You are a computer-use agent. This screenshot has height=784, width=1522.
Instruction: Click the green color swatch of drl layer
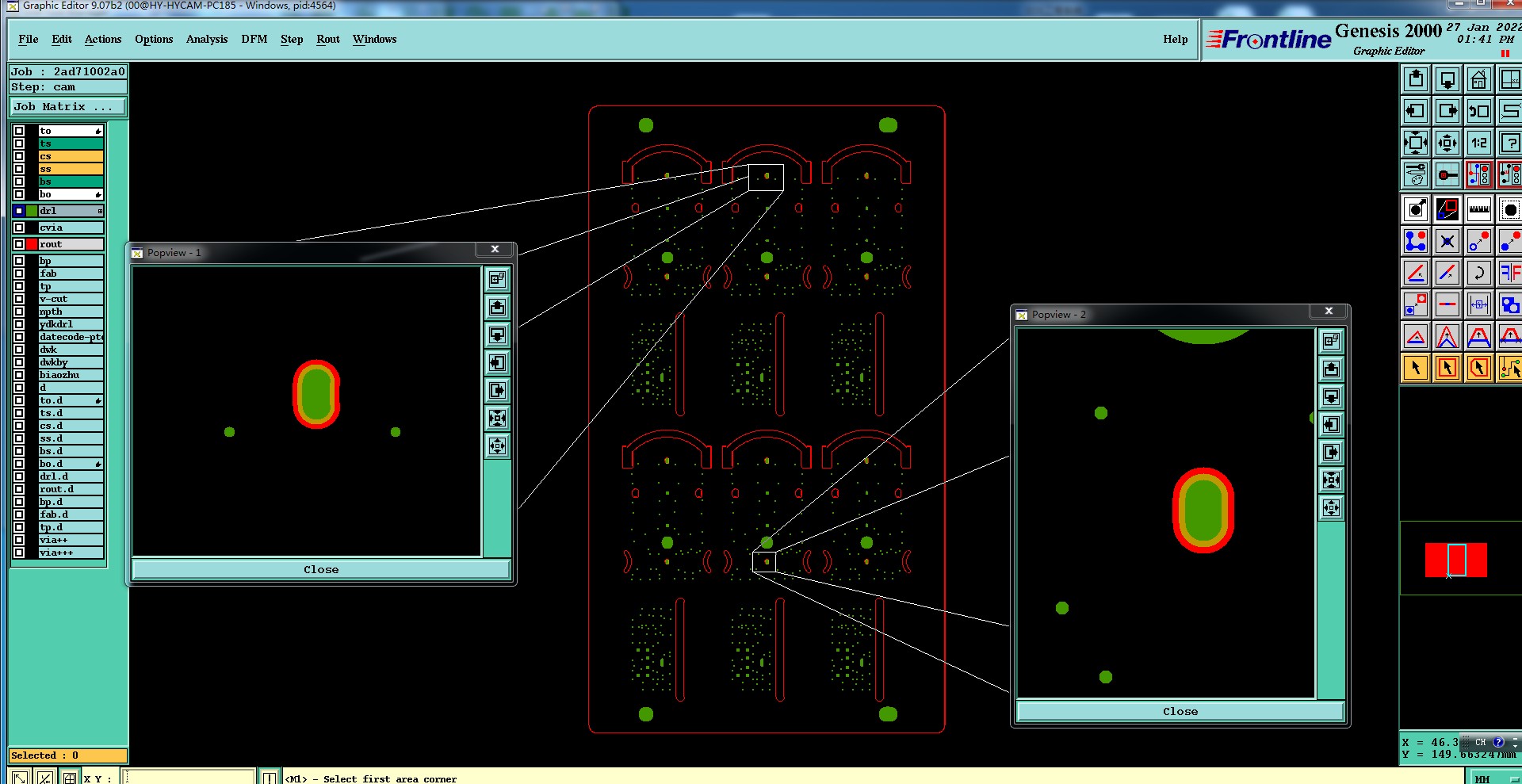click(x=32, y=211)
